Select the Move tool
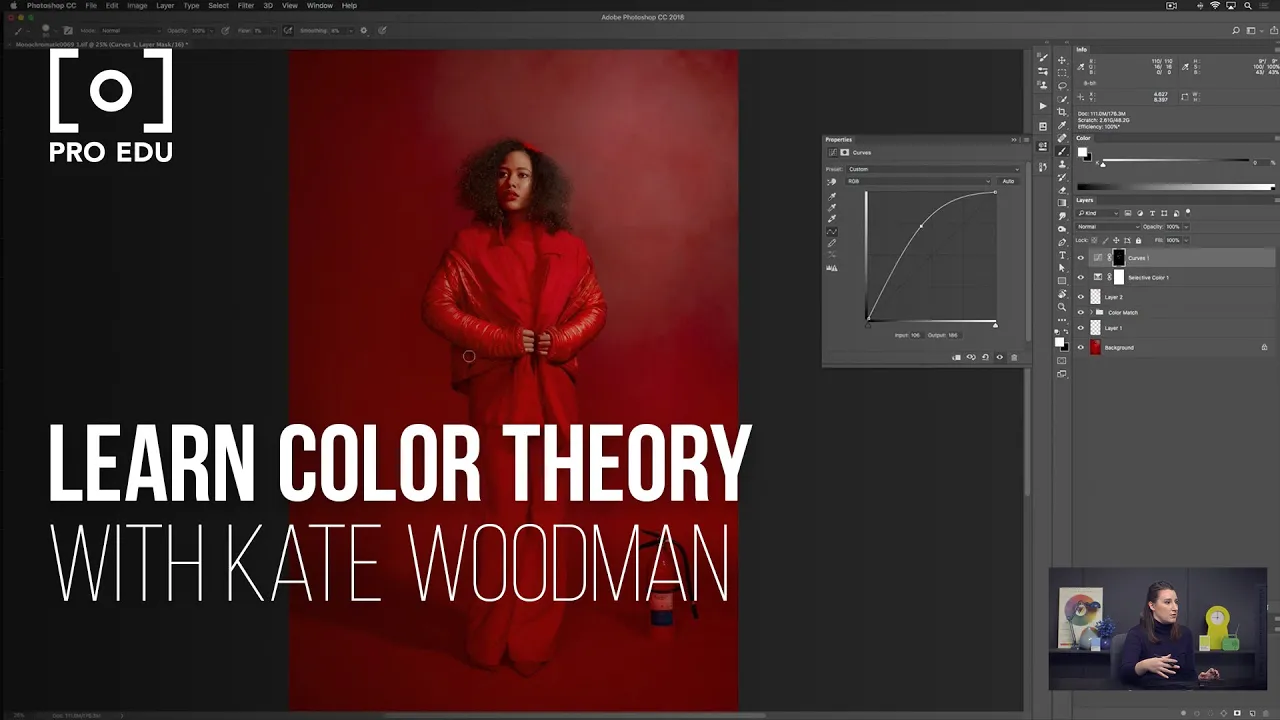 tap(1062, 60)
